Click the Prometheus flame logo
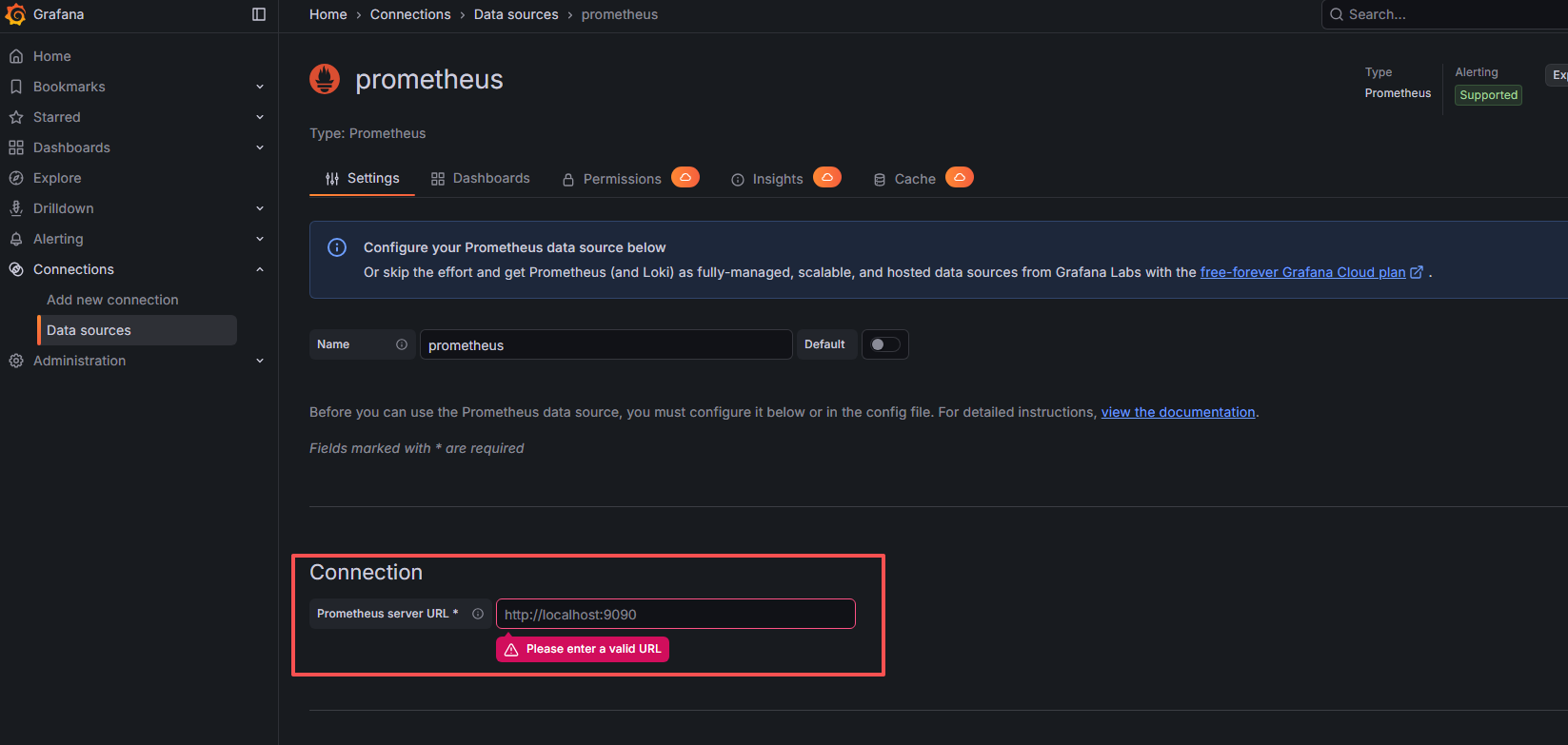 pos(325,79)
